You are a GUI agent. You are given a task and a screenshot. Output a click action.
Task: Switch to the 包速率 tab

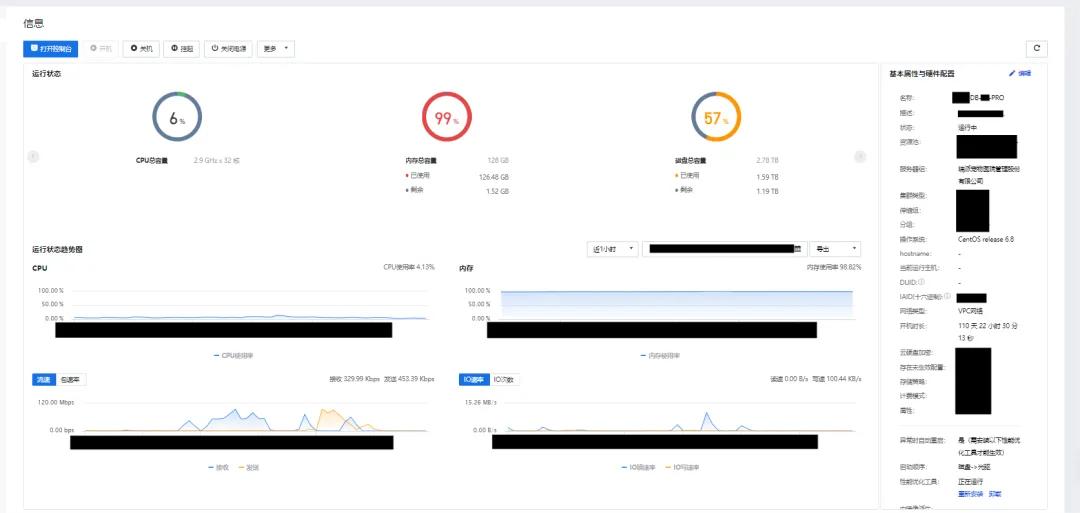pyautogui.click(x=71, y=380)
